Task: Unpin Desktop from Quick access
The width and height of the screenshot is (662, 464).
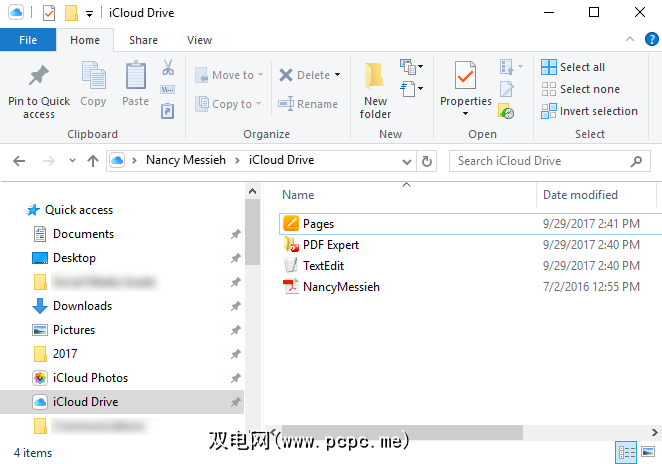Action: [236, 258]
